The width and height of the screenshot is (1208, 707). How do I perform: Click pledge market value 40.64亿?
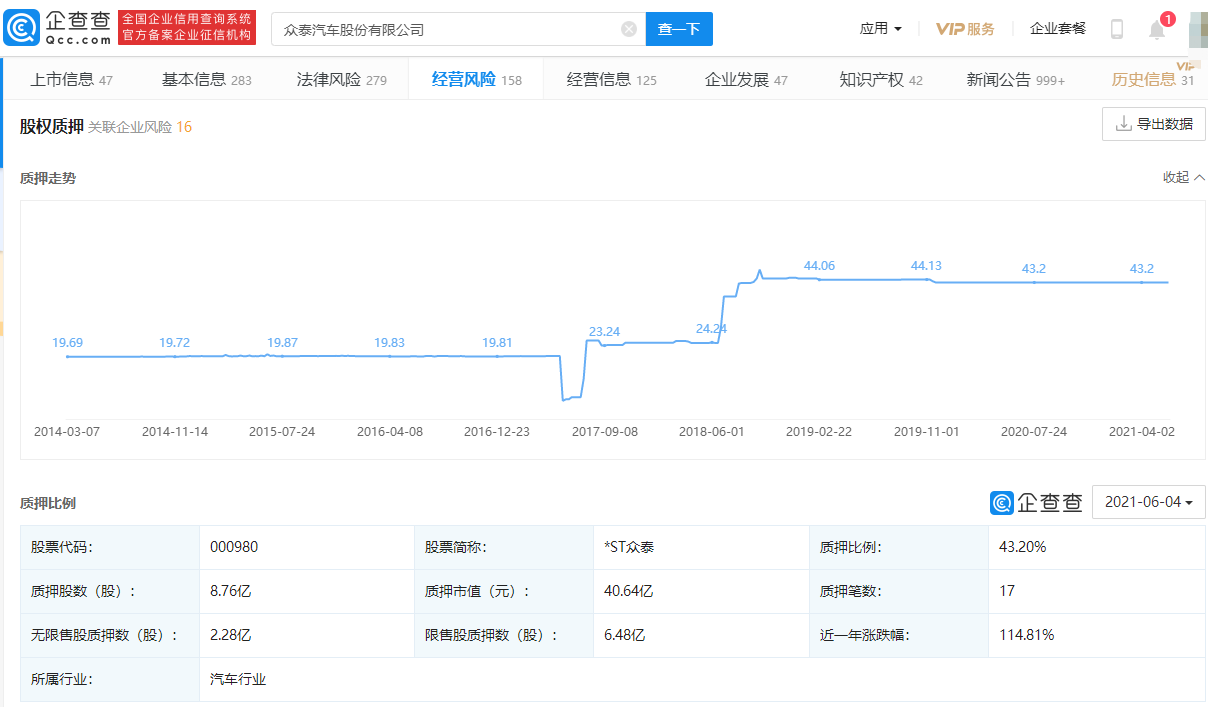tap(628, 591)
